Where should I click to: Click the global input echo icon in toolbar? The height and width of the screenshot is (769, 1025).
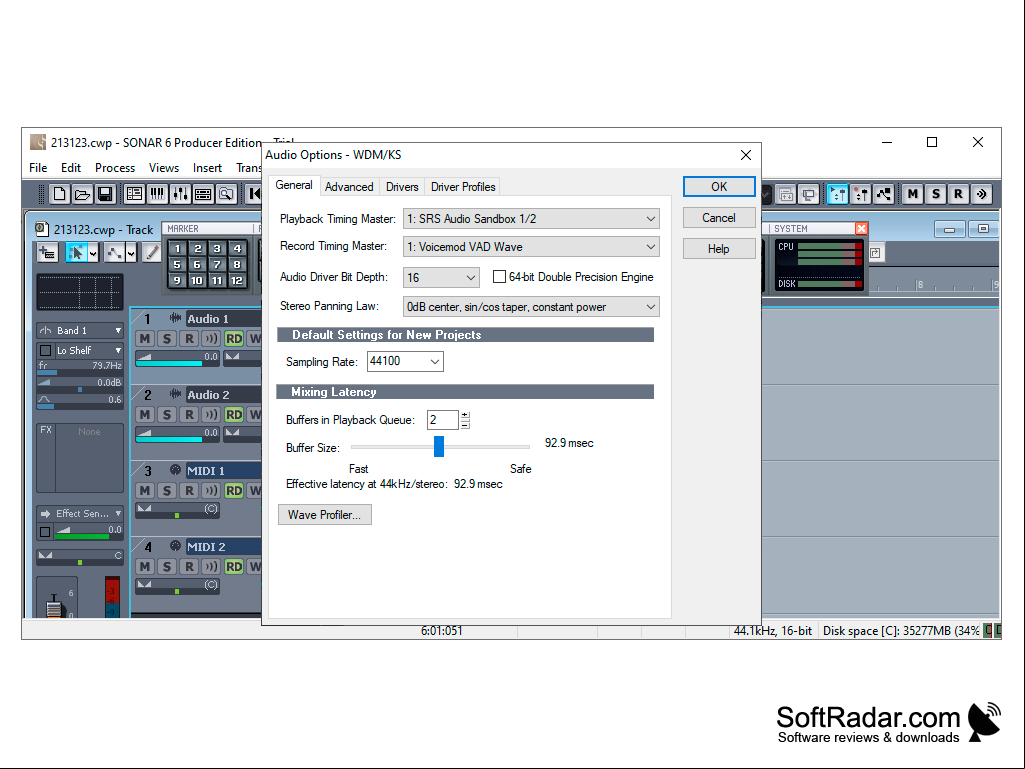(981, 194)
